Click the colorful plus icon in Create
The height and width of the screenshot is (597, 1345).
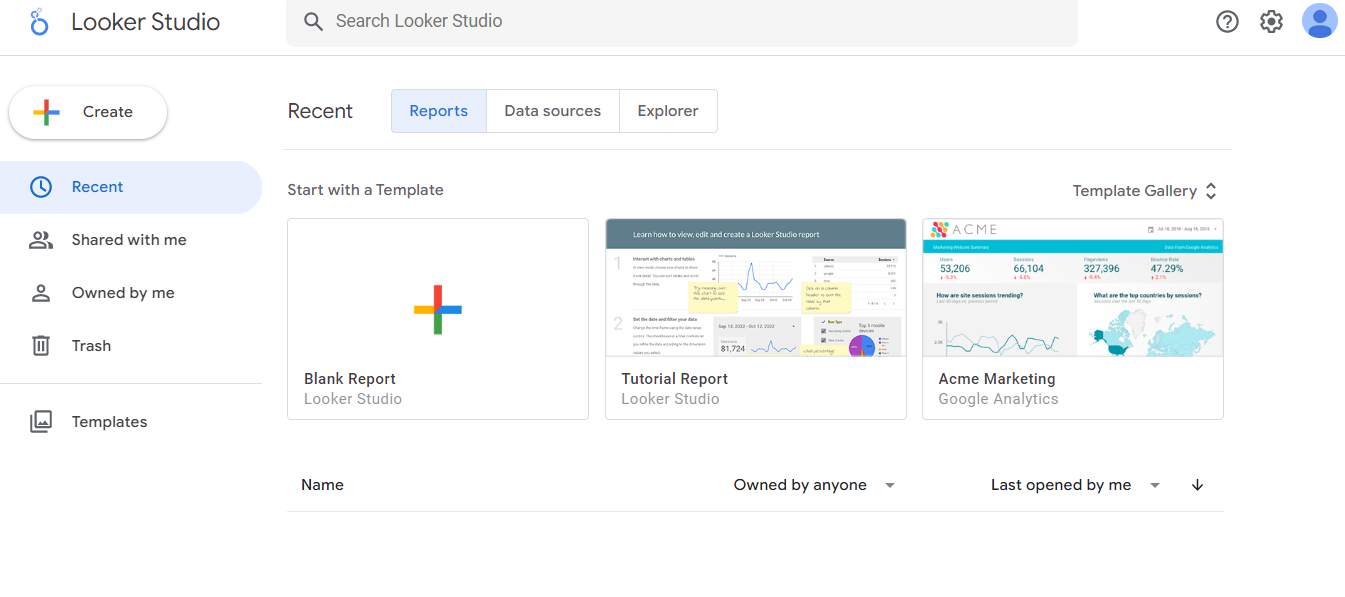pyautogui.click(x=46, y=112)
